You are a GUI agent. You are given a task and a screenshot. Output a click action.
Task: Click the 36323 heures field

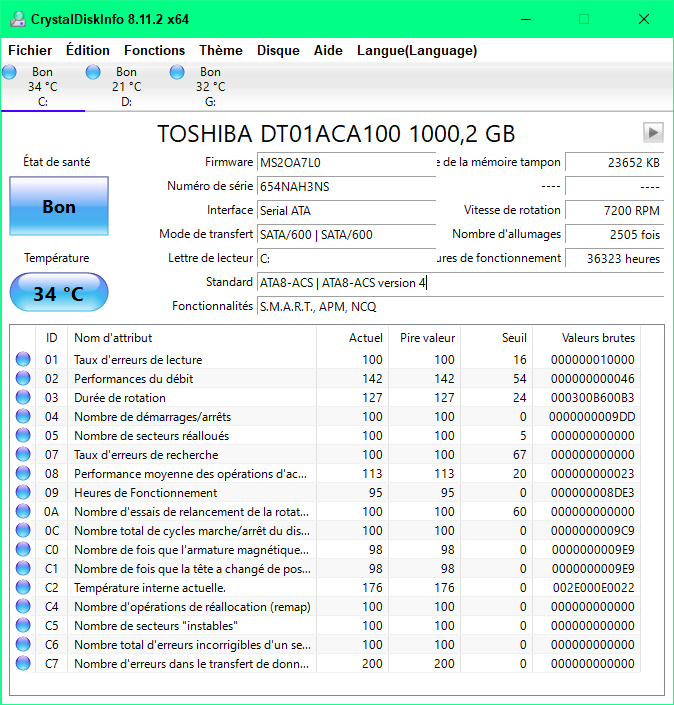coord(614,259)
